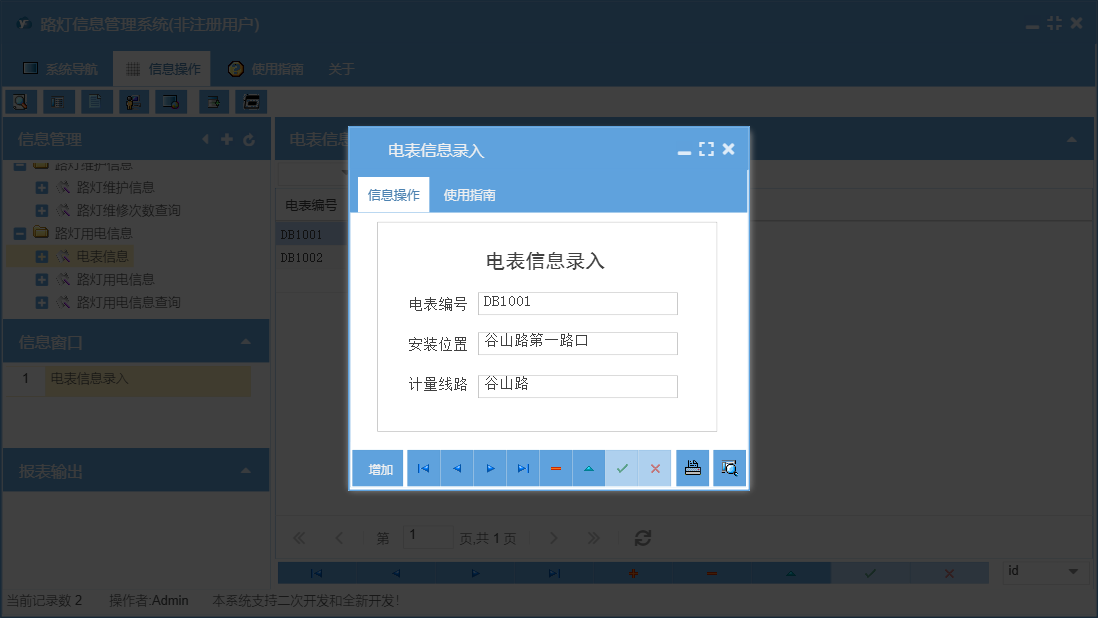Viewport: 1098px width, 618px height.
Task: Click the refresh icon in the pagination bar
Action: (x=642, y=537)
